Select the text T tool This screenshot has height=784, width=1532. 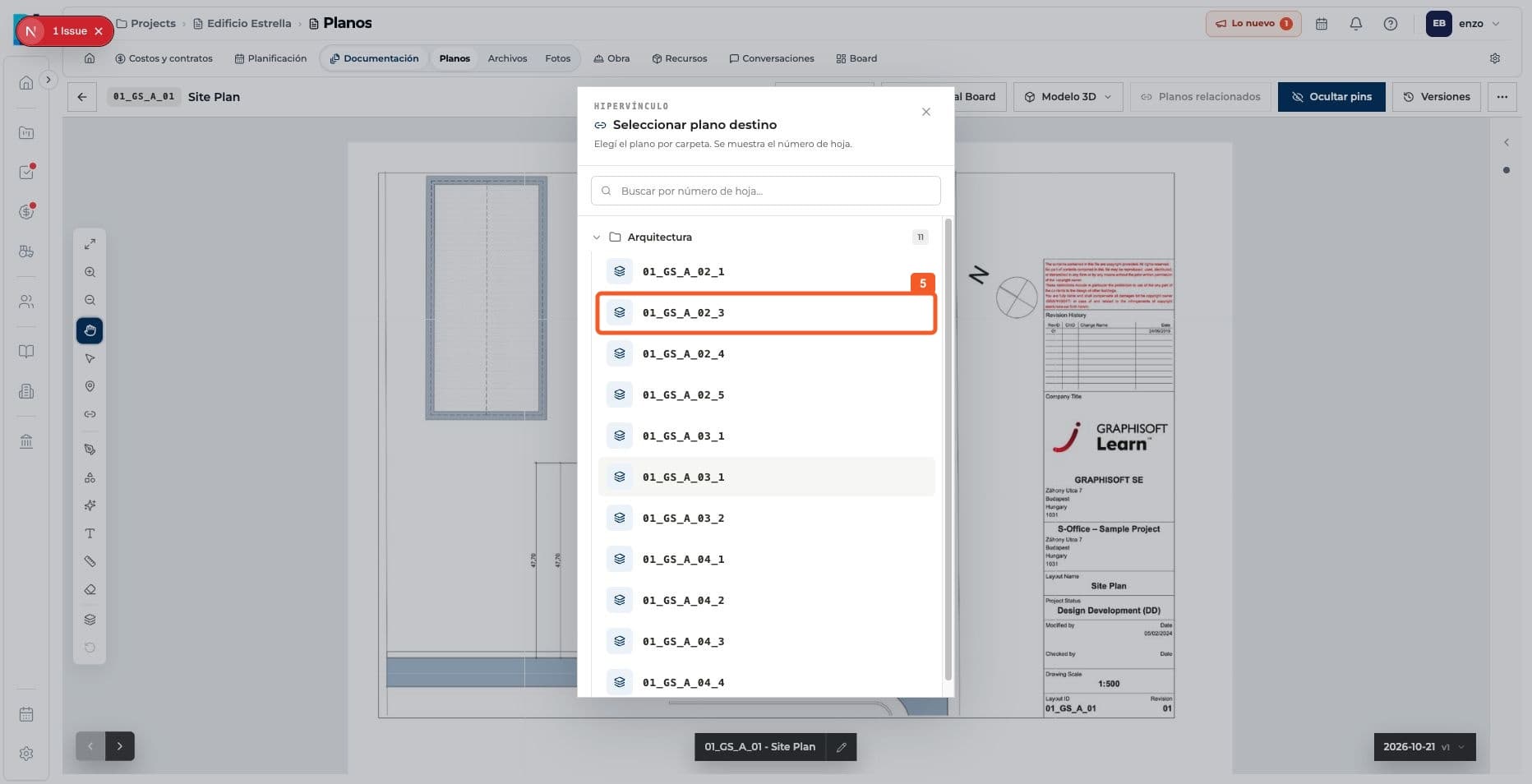pos(90,533)
